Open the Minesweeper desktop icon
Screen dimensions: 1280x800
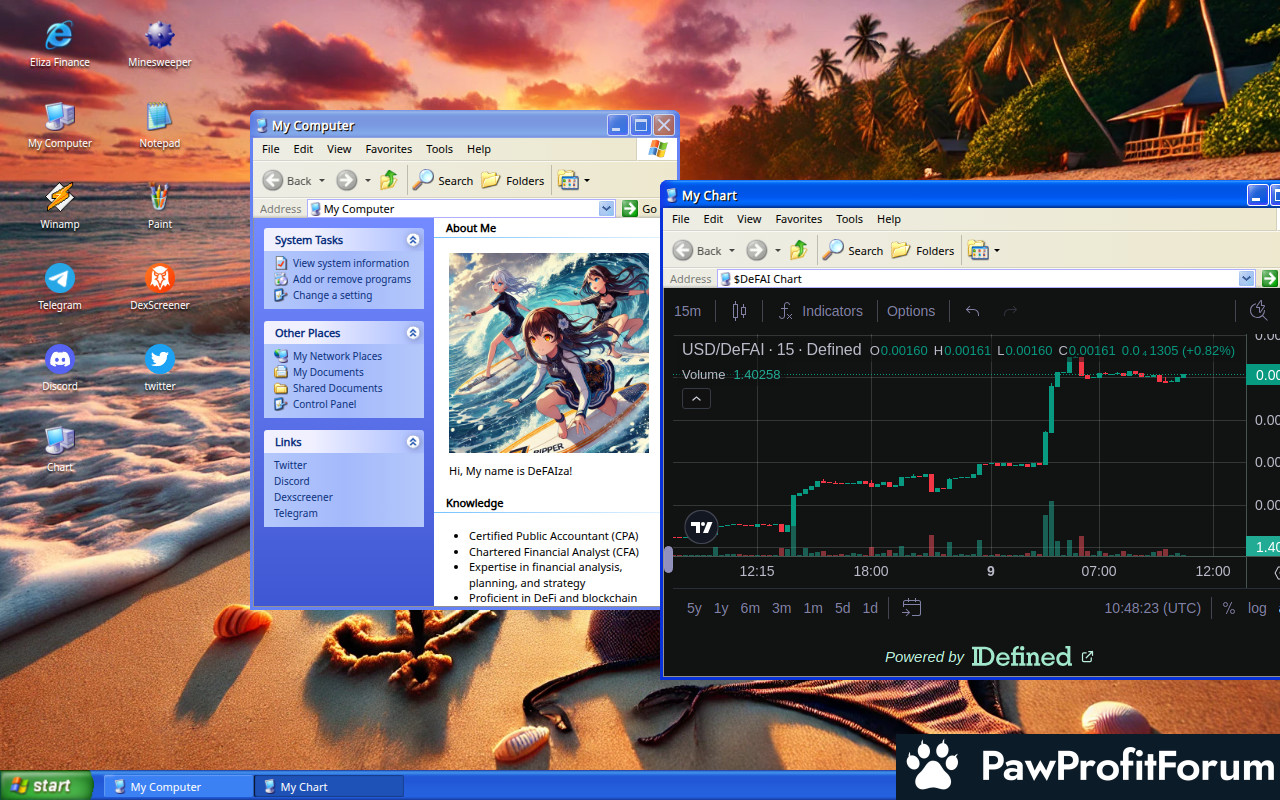(160, 44)
